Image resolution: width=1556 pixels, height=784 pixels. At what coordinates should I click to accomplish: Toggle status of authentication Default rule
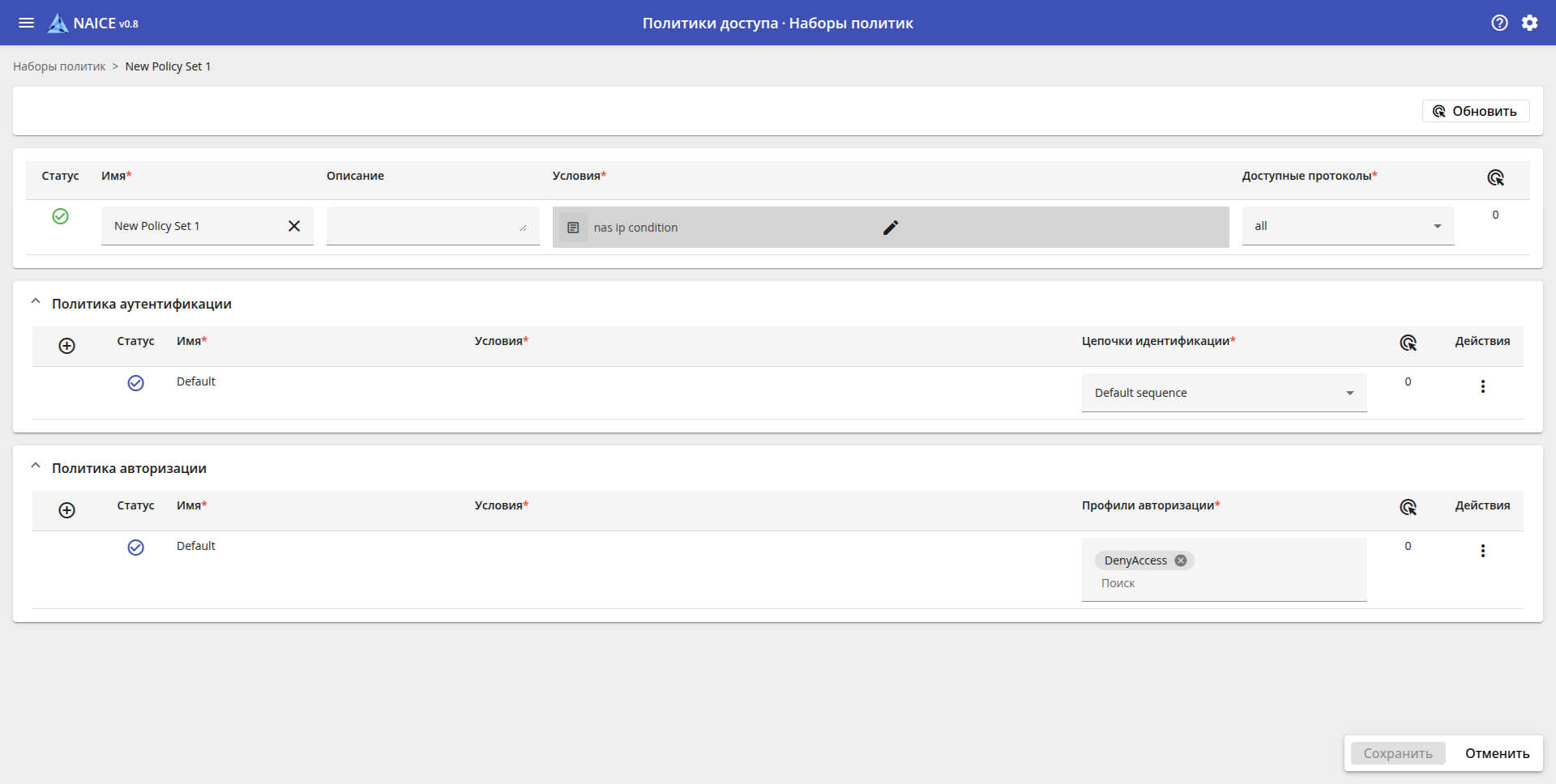pyautogui.click(x=135, y=383)
